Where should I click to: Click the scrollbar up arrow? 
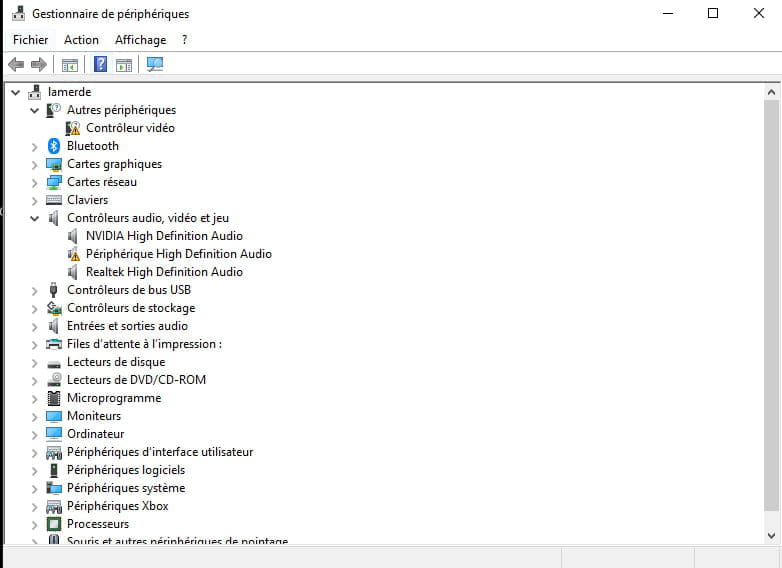(x=771, y=92)
